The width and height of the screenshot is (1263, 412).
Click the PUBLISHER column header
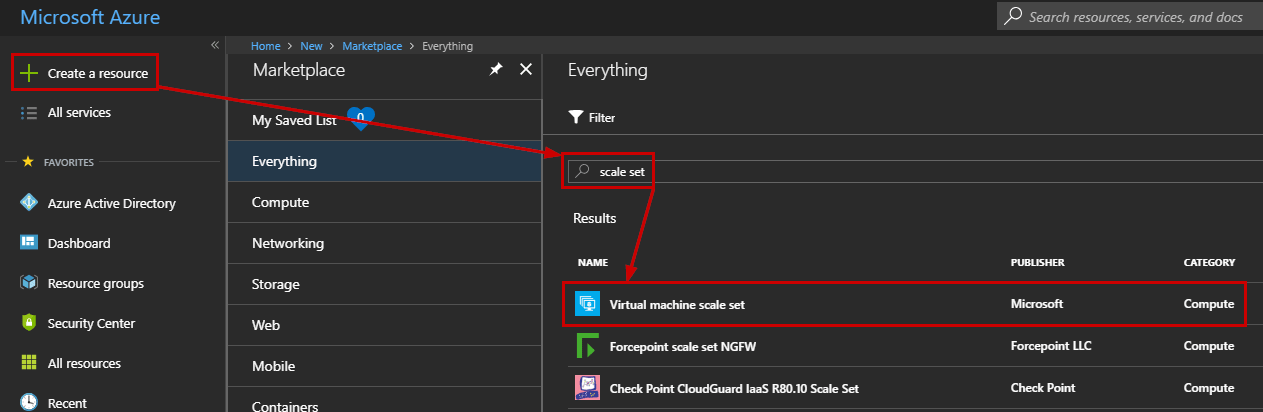pyautogui.click(x=1037, y=263)
